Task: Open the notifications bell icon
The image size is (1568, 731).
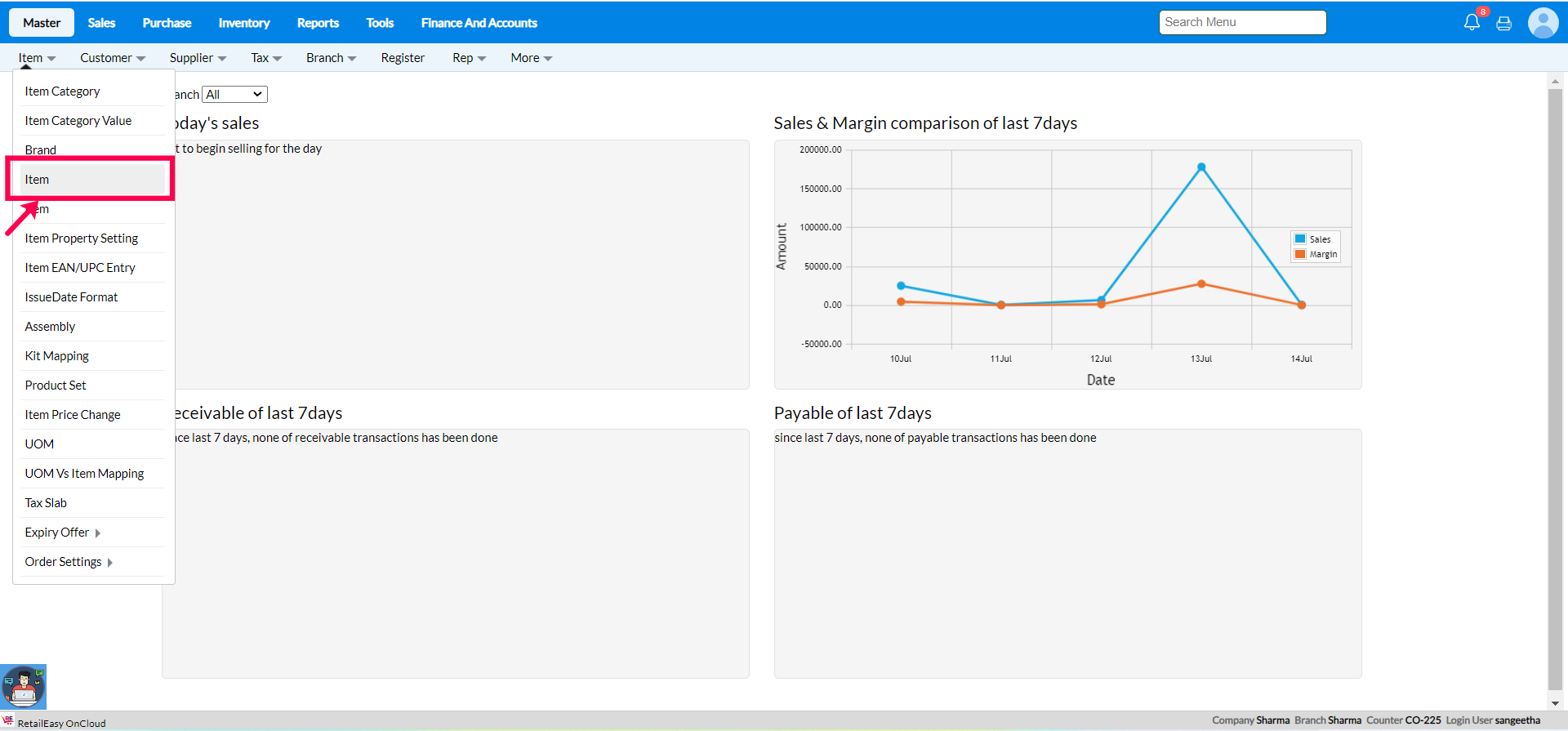Action: pos(1472,23)
